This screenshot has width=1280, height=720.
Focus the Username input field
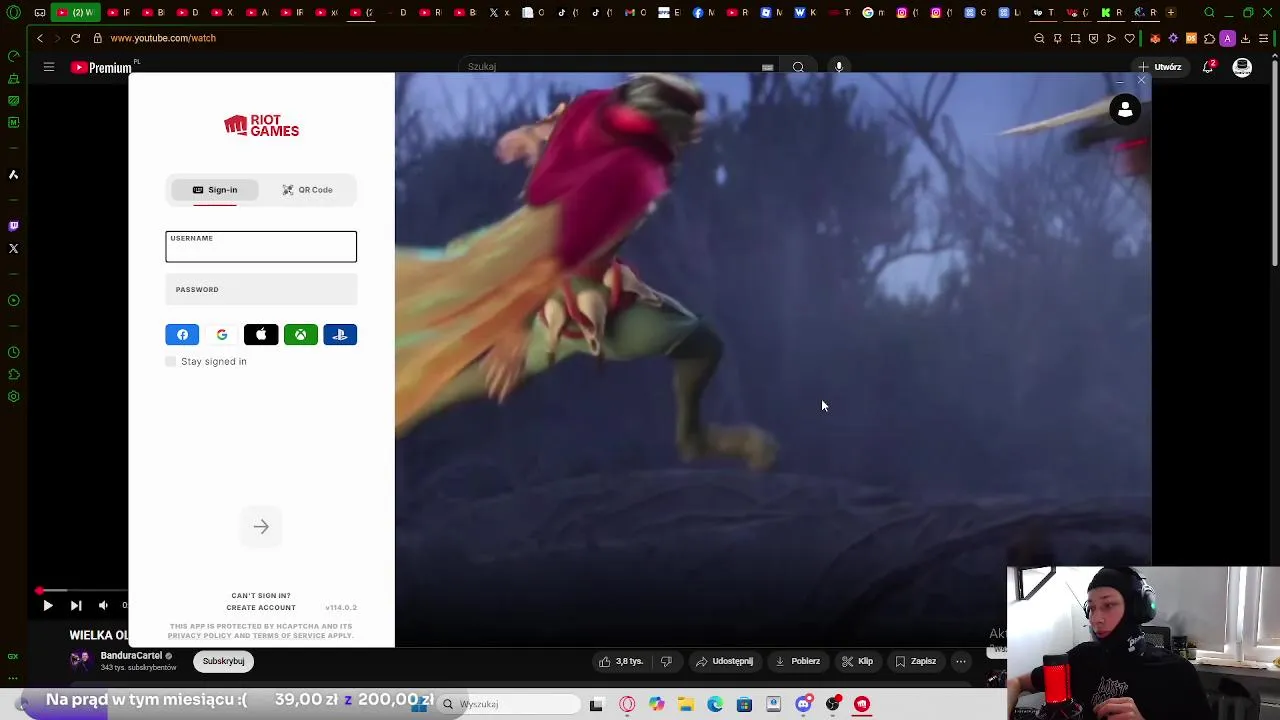pos(261,247)
